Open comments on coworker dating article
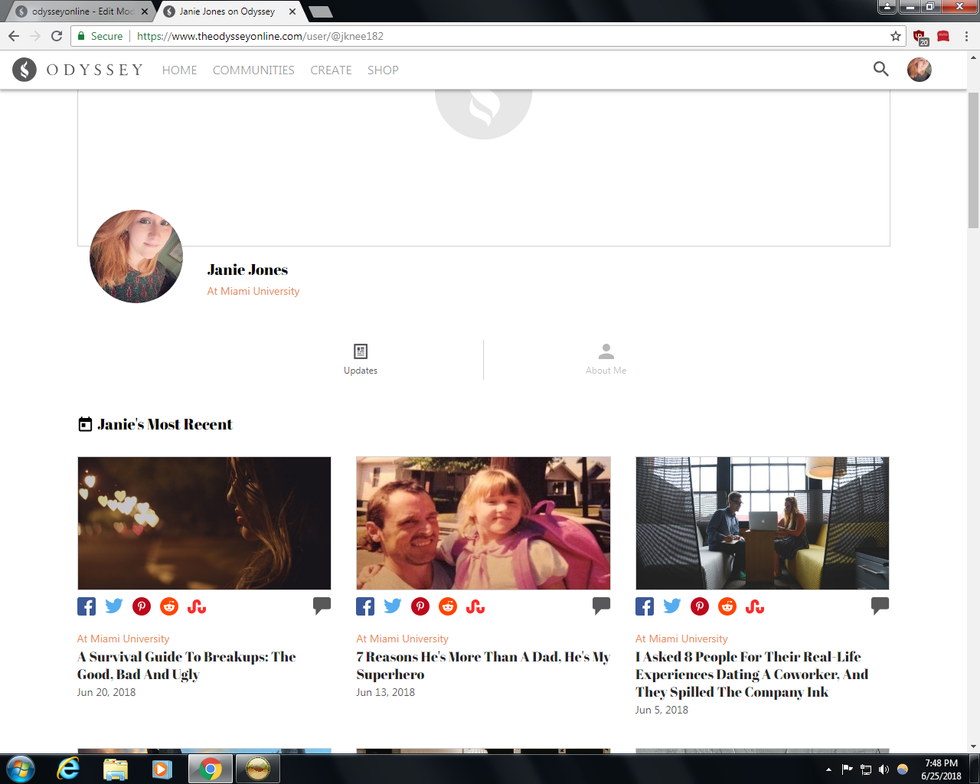This screenshot has width=980, height=784. 879,605
